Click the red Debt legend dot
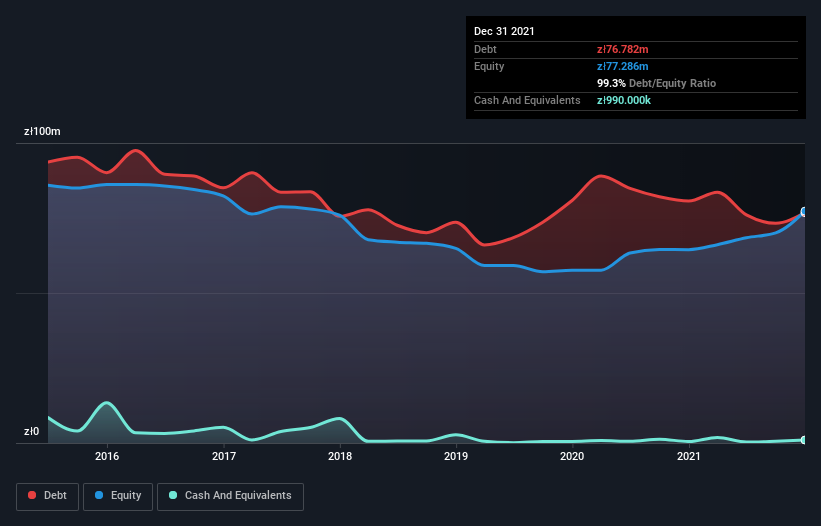821x526 pixels. click(32, 495)
